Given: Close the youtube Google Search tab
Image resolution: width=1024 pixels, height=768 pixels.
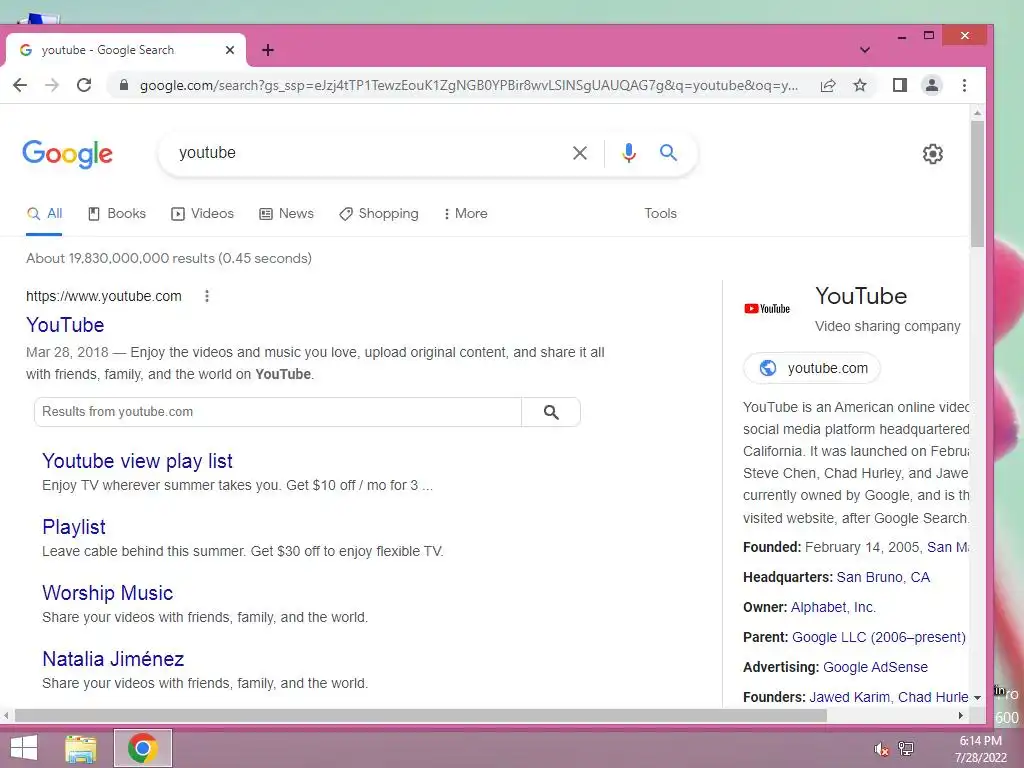Looking at the screenshot, I should 230,50.
